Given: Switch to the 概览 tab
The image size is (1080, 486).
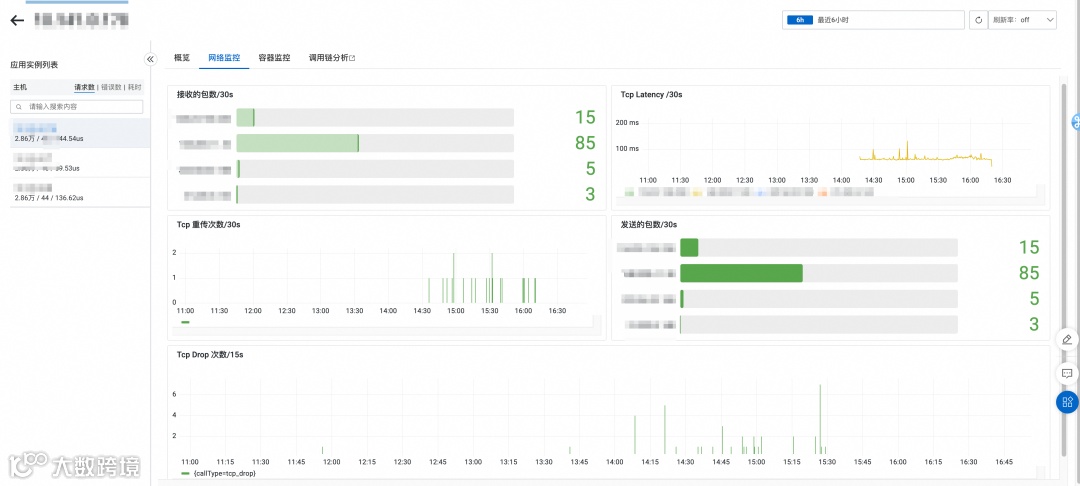Looking at the screenshot, I should (x=182, y=58).
